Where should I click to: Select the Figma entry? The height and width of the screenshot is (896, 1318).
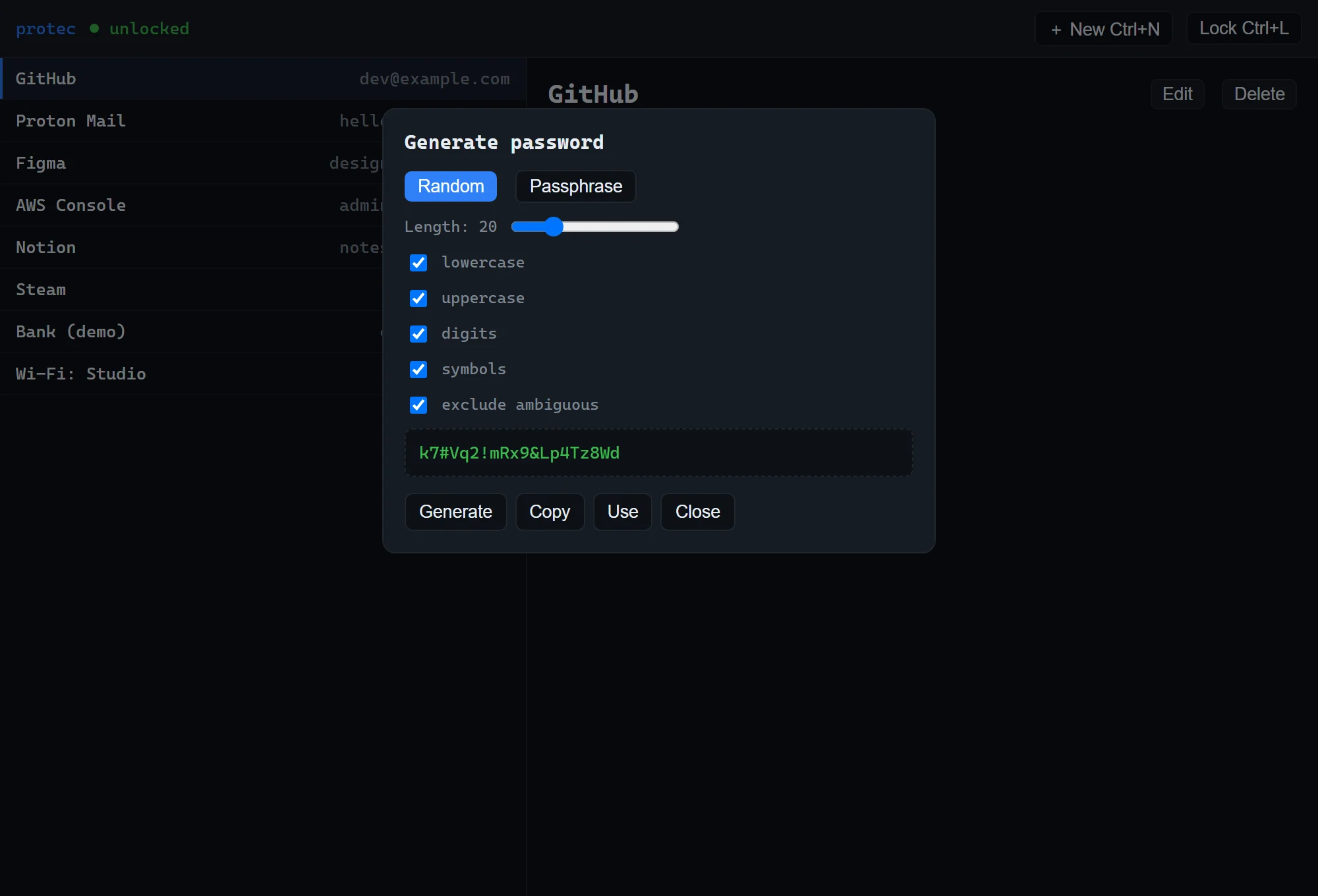[191, 163]
